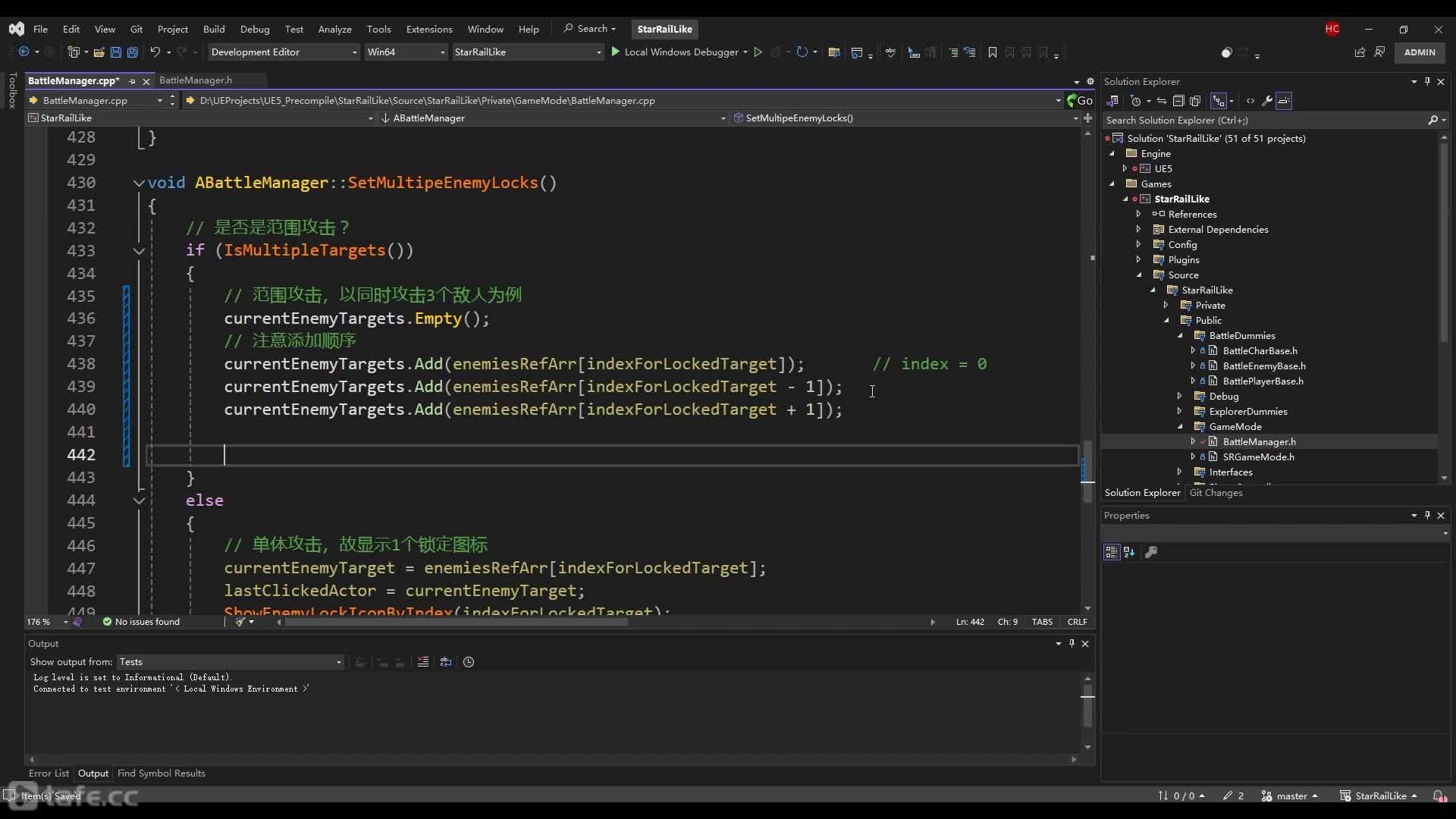The width and height of the screenshot is (1456, 819).
Task: Click the master branch indicator in status bar
Action: 1290,796
